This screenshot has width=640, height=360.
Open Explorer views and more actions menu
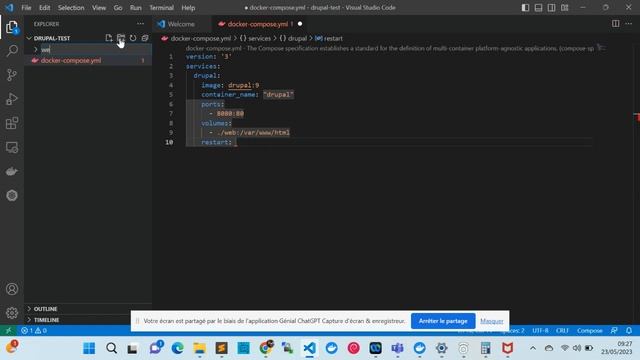(140, 24)
